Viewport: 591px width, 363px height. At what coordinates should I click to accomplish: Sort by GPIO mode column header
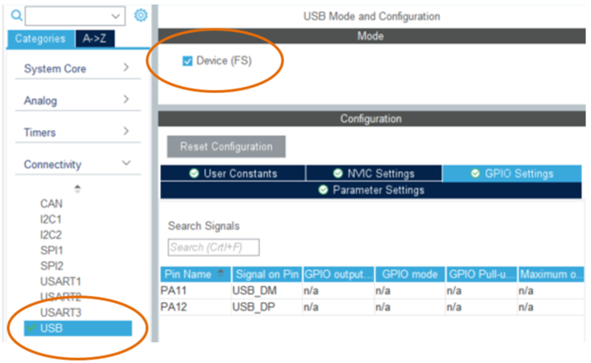410,274
